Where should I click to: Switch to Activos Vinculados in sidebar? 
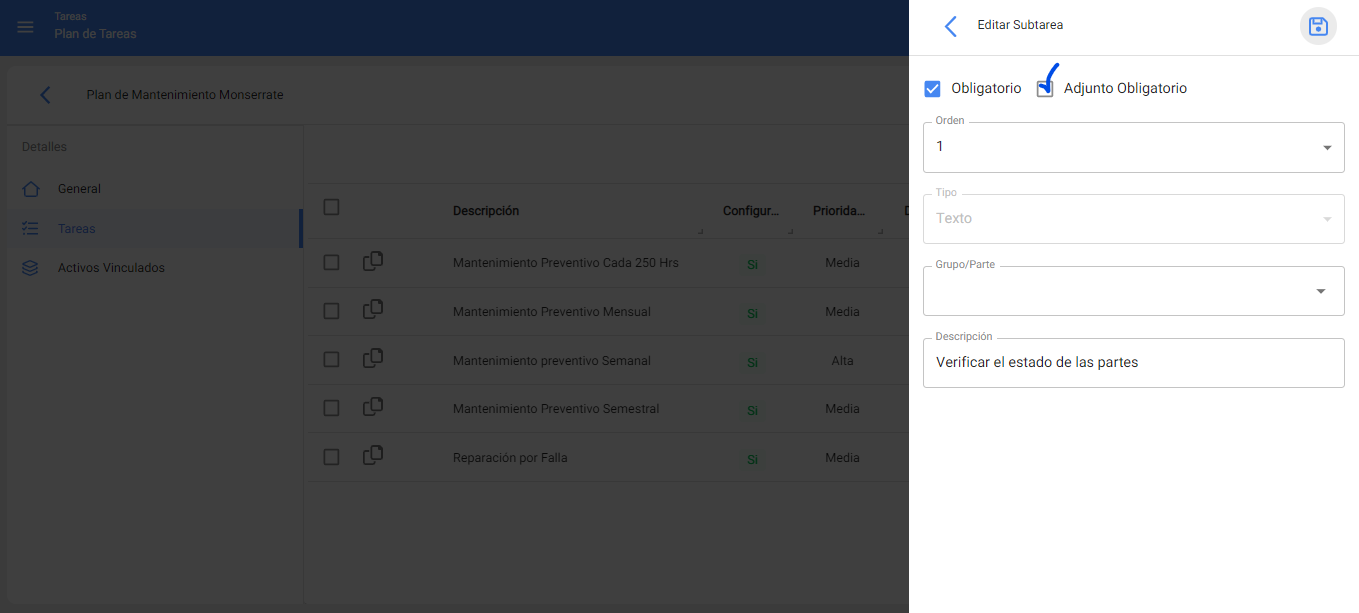[110, 268]
